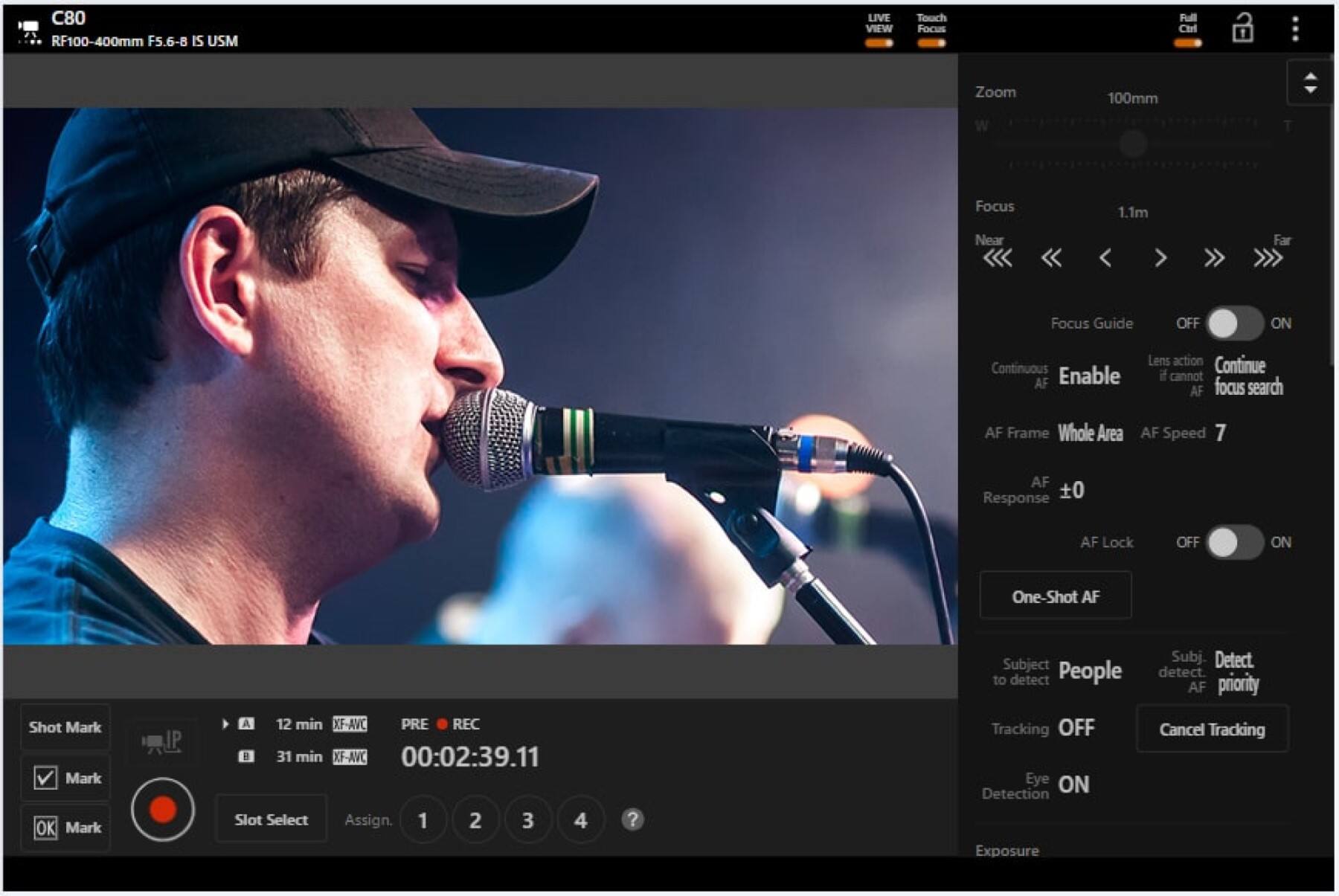Open the three-dot options menu

(x=1295, y=29)
